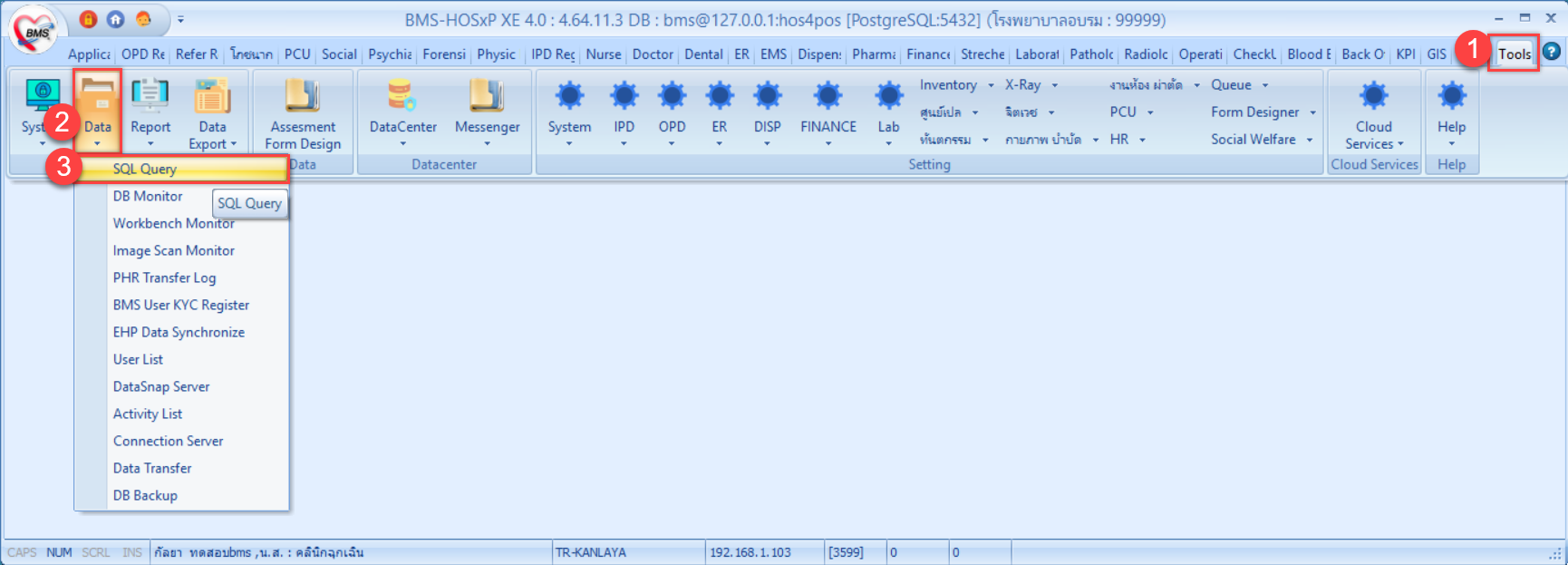Click the orange user icon in title bar
Viewport: 1568px width, 565px height.
click(143, 19)
